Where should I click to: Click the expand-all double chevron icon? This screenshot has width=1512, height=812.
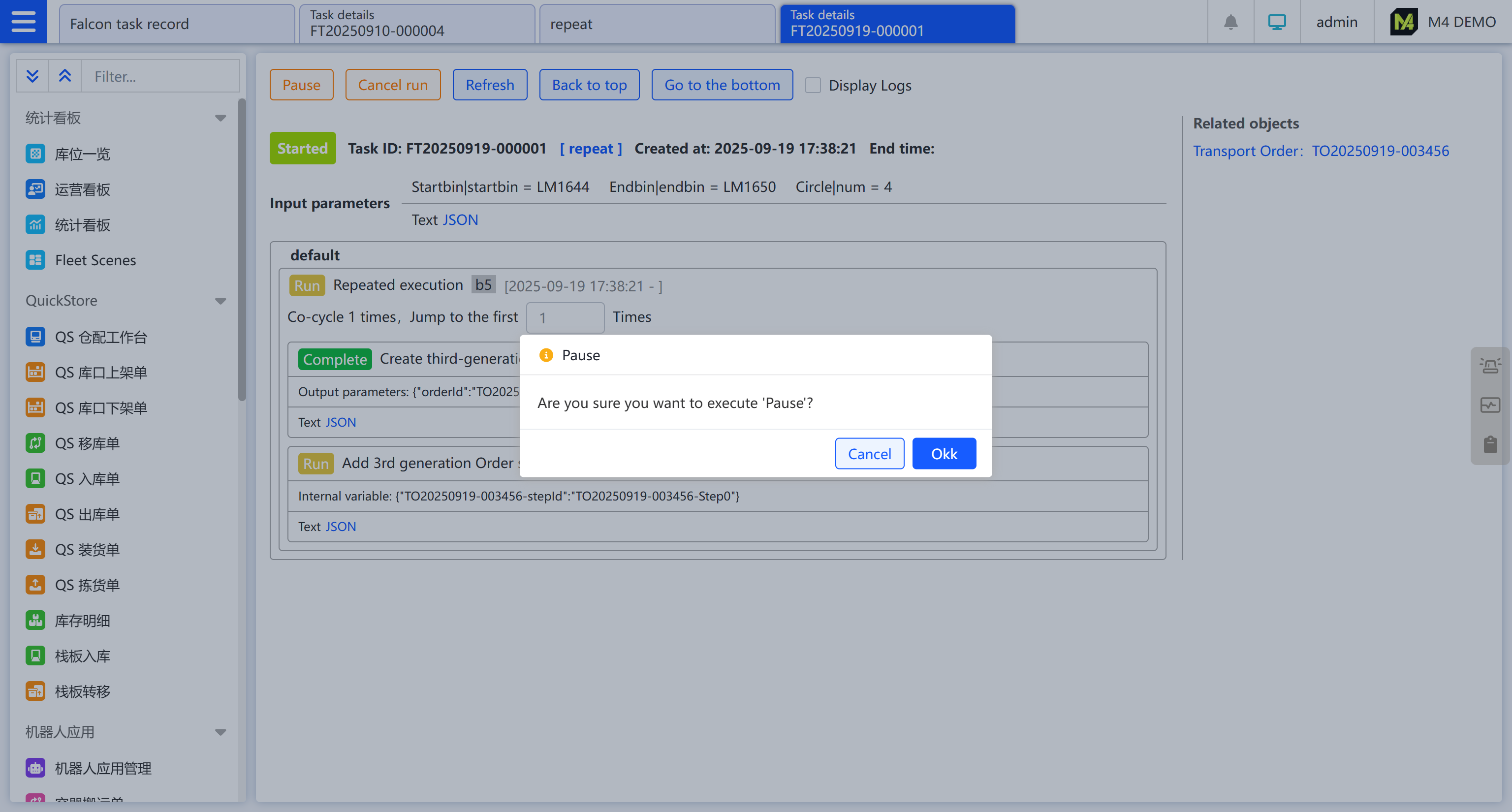click(x=32, y=76)
